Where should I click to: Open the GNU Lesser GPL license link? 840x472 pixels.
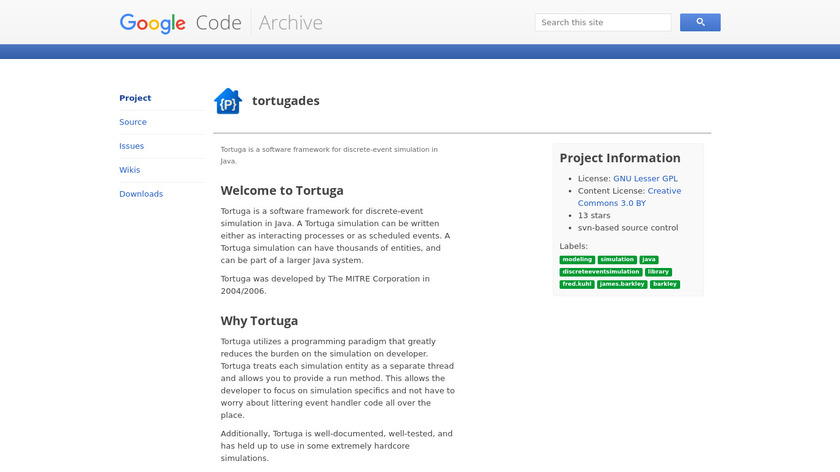click(x=645, y=178)
